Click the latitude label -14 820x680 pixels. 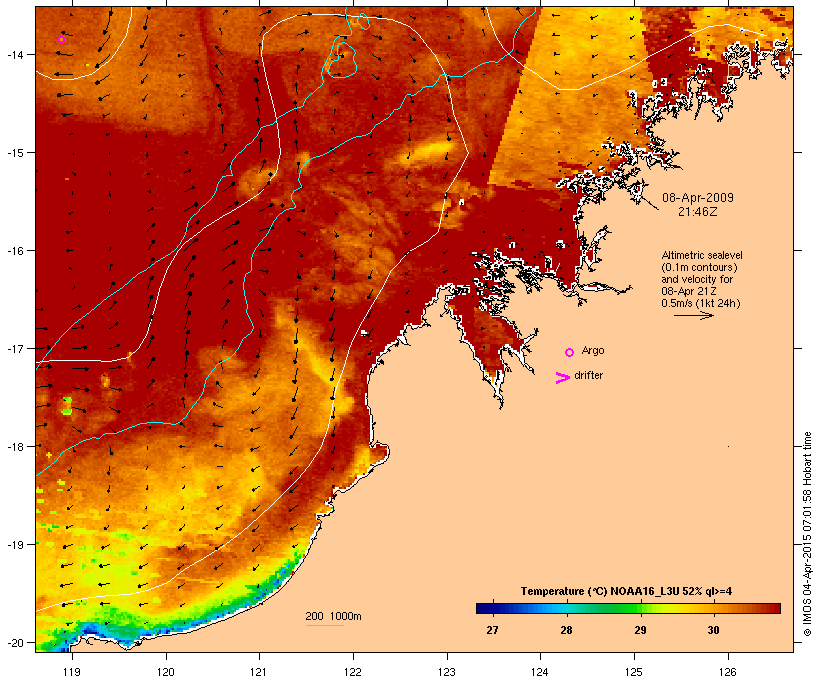(14, 54)
